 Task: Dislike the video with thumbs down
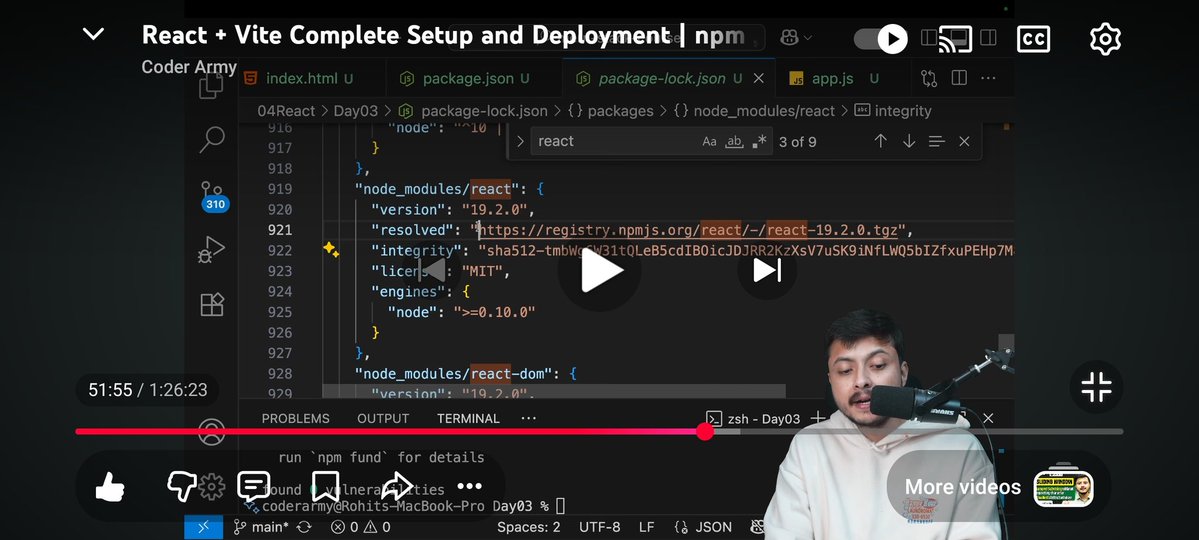(x=181, y=486)
